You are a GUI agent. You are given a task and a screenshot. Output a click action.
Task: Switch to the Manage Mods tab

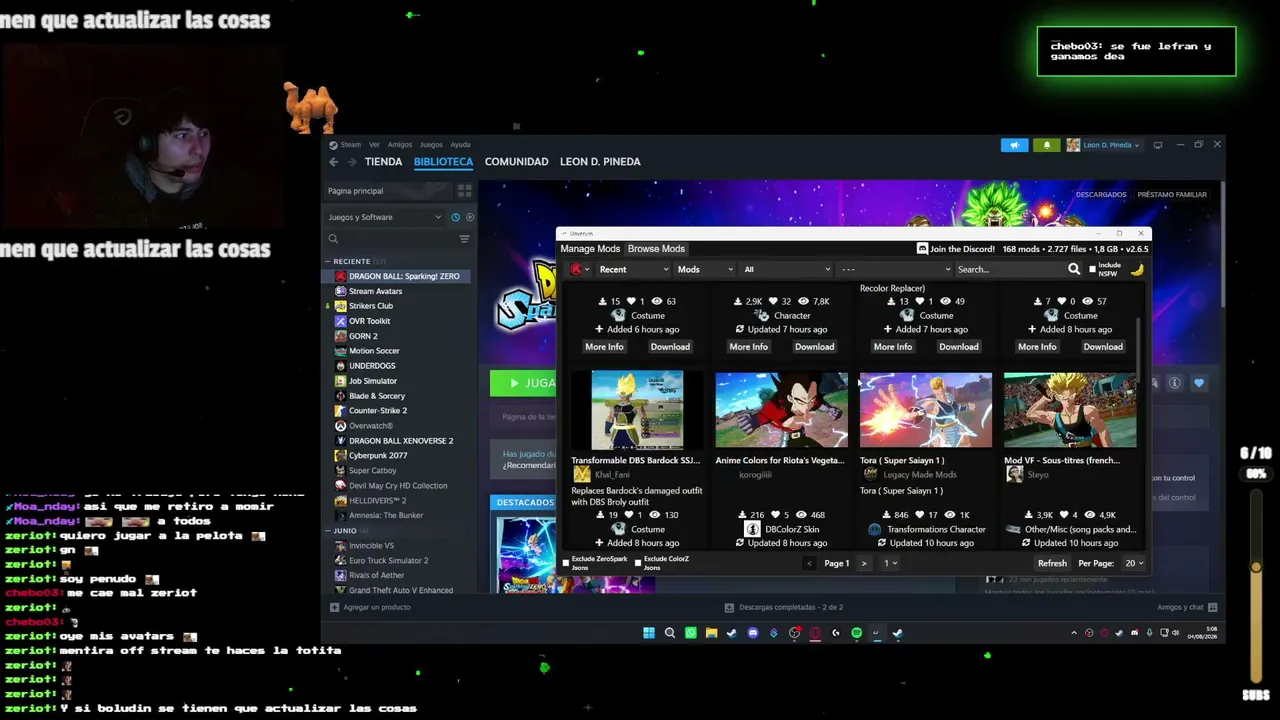(x=590, y=249)
